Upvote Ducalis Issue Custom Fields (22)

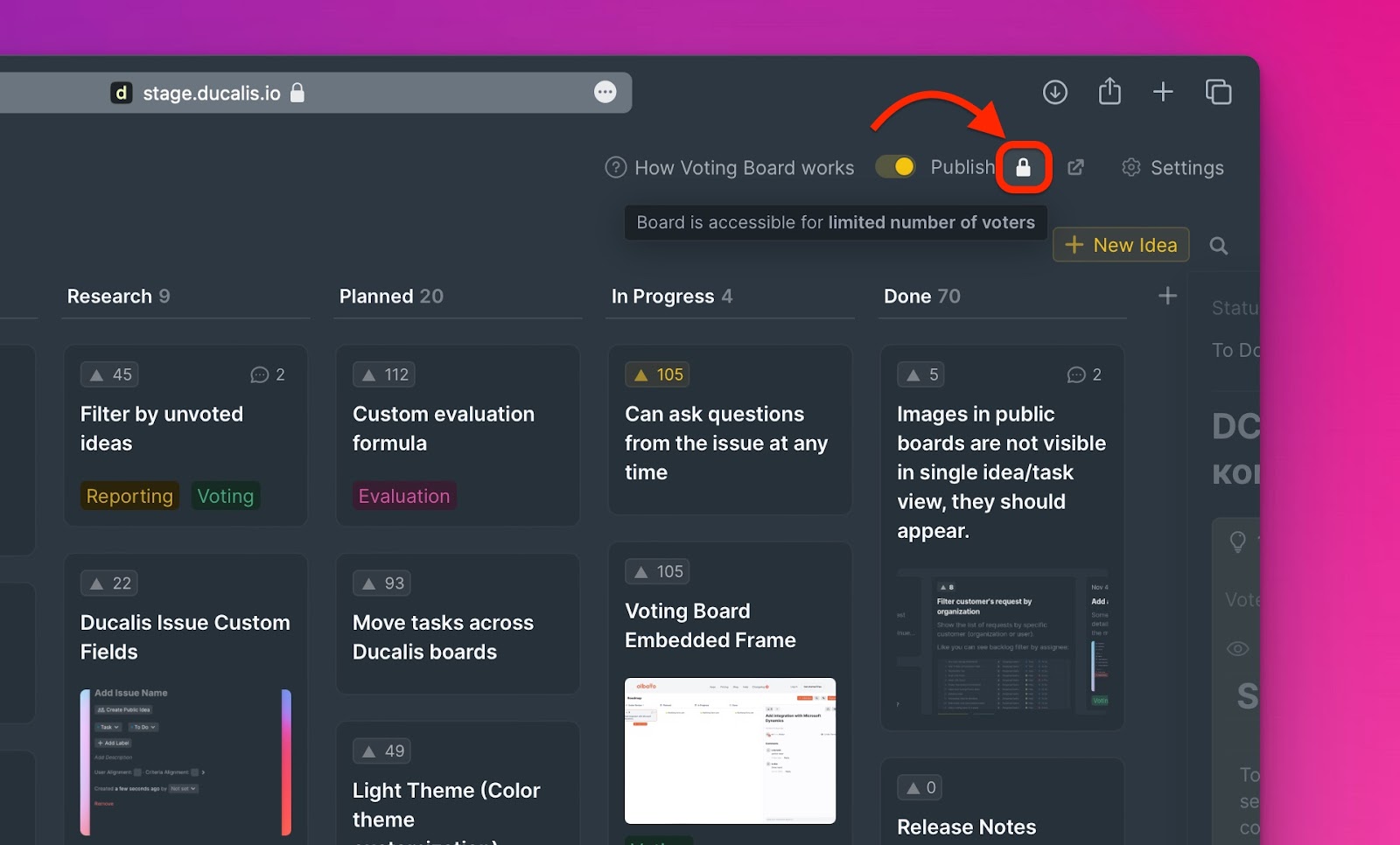(109, 583)
